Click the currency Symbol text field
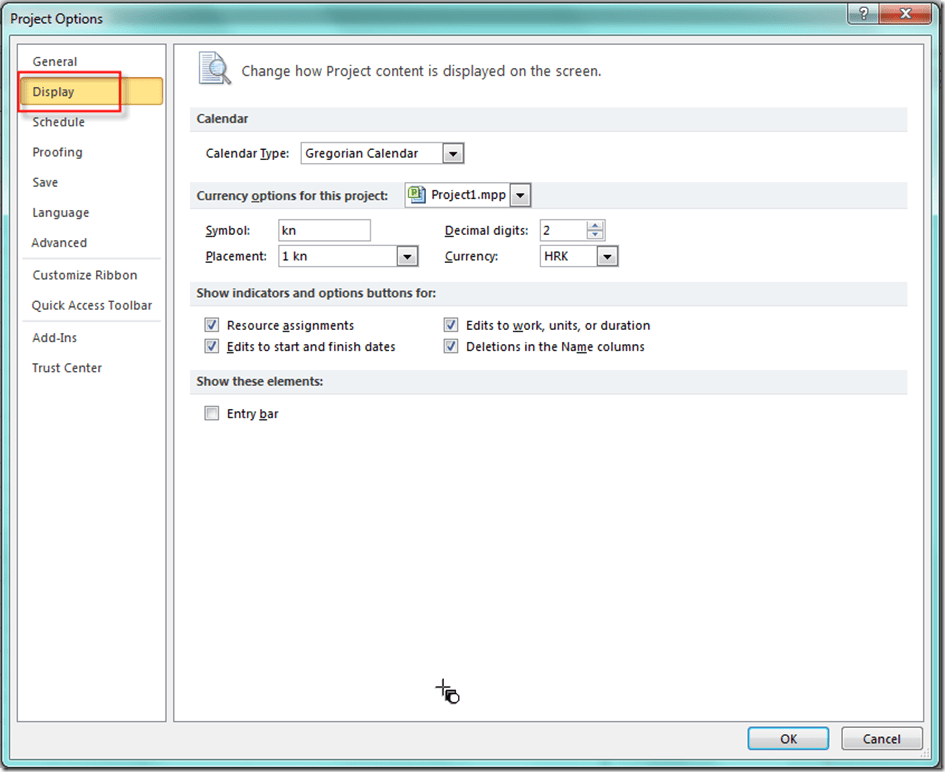Screen dimensions: 945x772 tap(324, 230)
